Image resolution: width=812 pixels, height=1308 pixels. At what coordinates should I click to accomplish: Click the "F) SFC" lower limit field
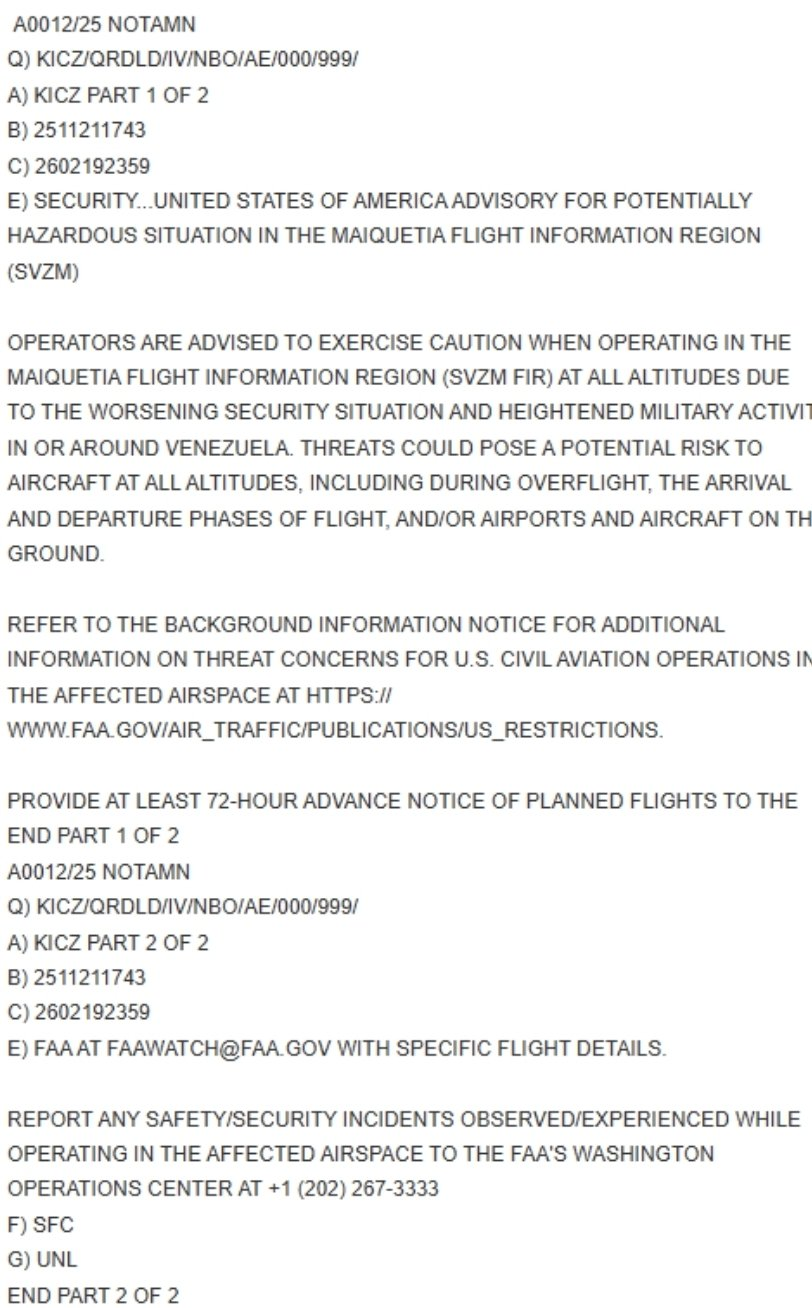point(41,1224)
